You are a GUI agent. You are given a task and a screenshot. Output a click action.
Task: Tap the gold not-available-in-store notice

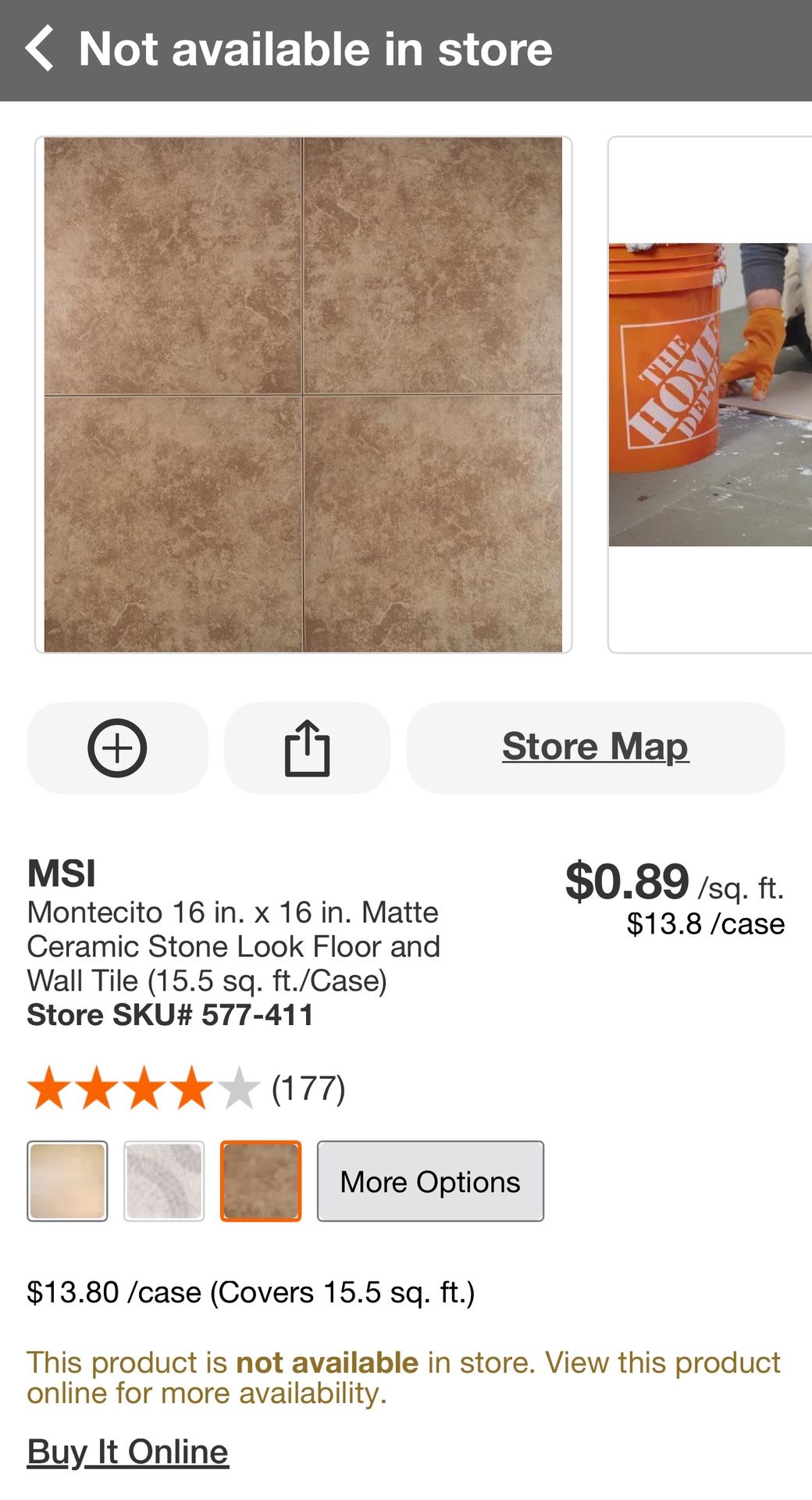(403, 1377)
